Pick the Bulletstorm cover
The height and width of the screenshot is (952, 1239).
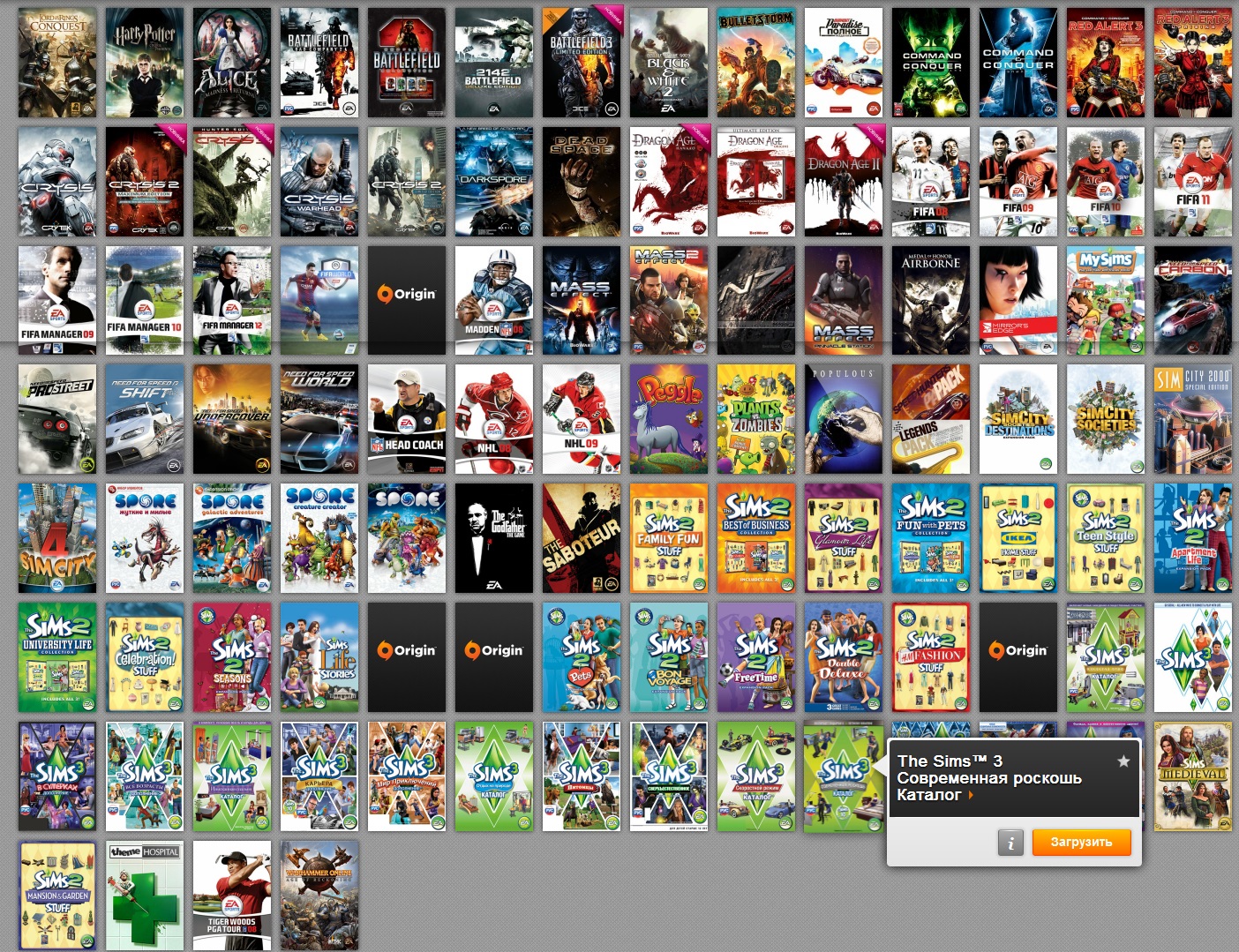[x=756, y=63]
